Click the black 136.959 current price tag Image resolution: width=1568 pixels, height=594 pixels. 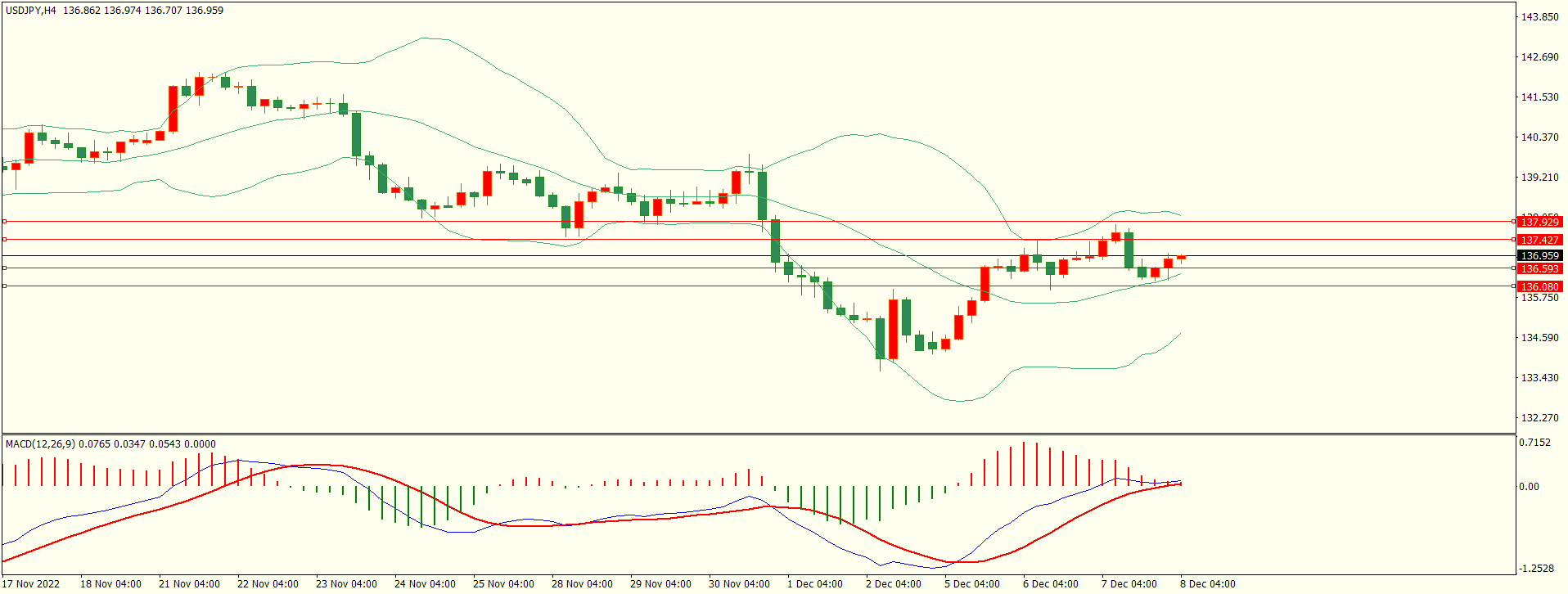(x=1539, y=255)
